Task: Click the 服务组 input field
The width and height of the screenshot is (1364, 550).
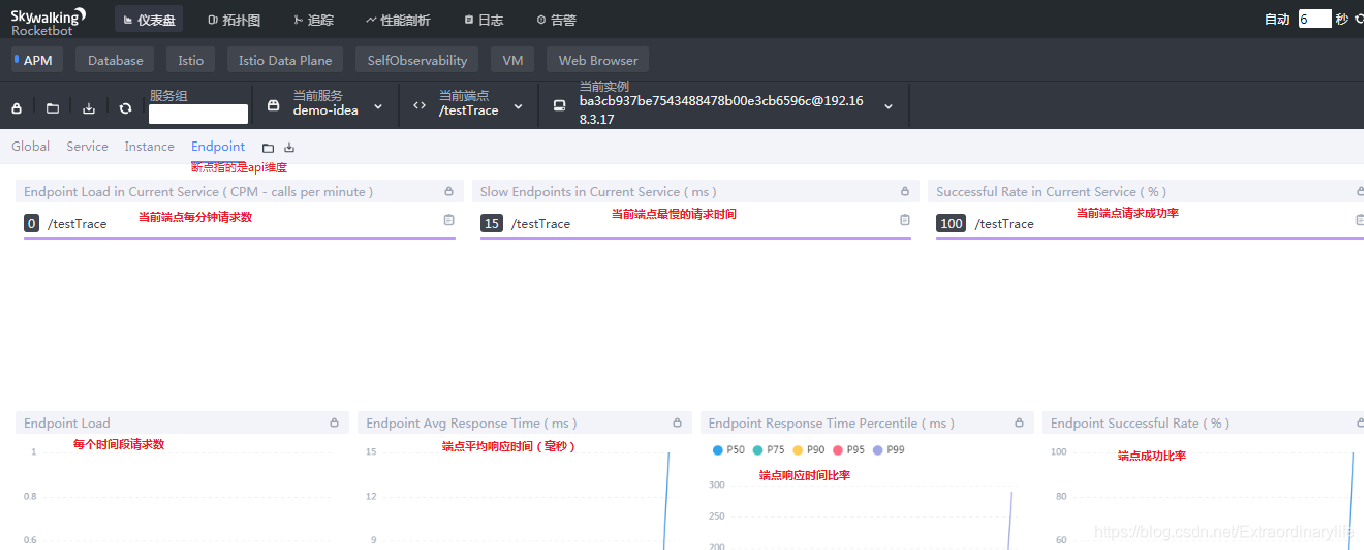Action: (x=198, y=114)
